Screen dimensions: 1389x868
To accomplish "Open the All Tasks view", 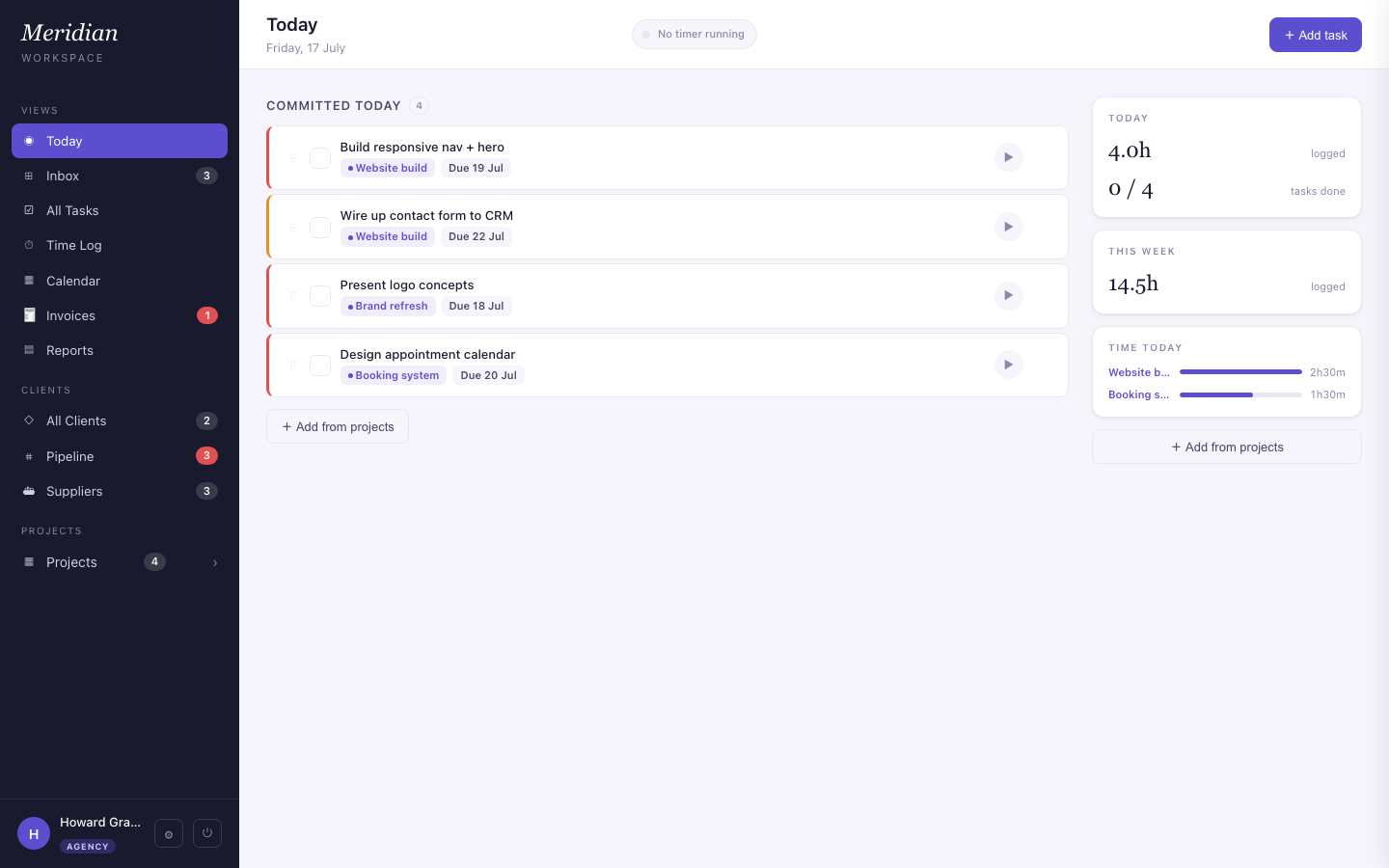I will (x=120, y=210).
